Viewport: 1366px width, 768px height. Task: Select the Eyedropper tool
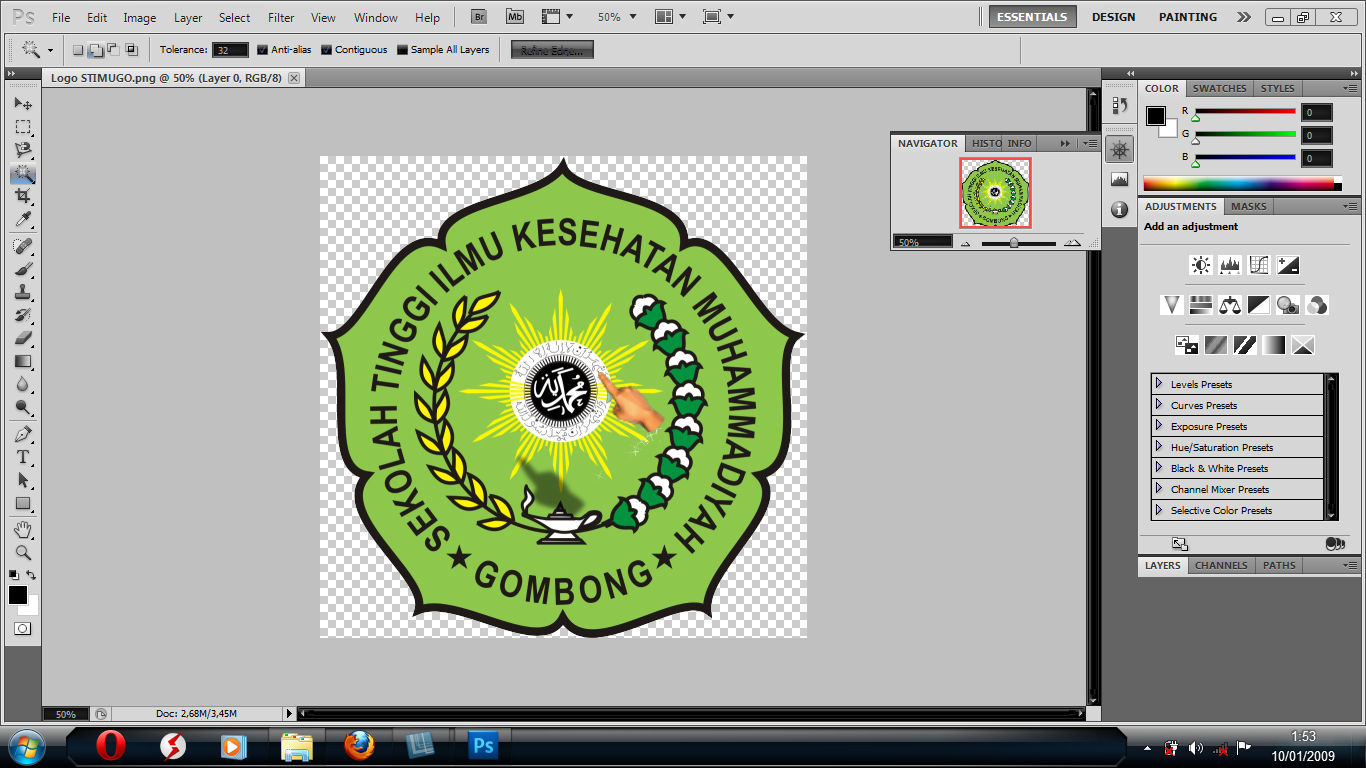point(22,220)
